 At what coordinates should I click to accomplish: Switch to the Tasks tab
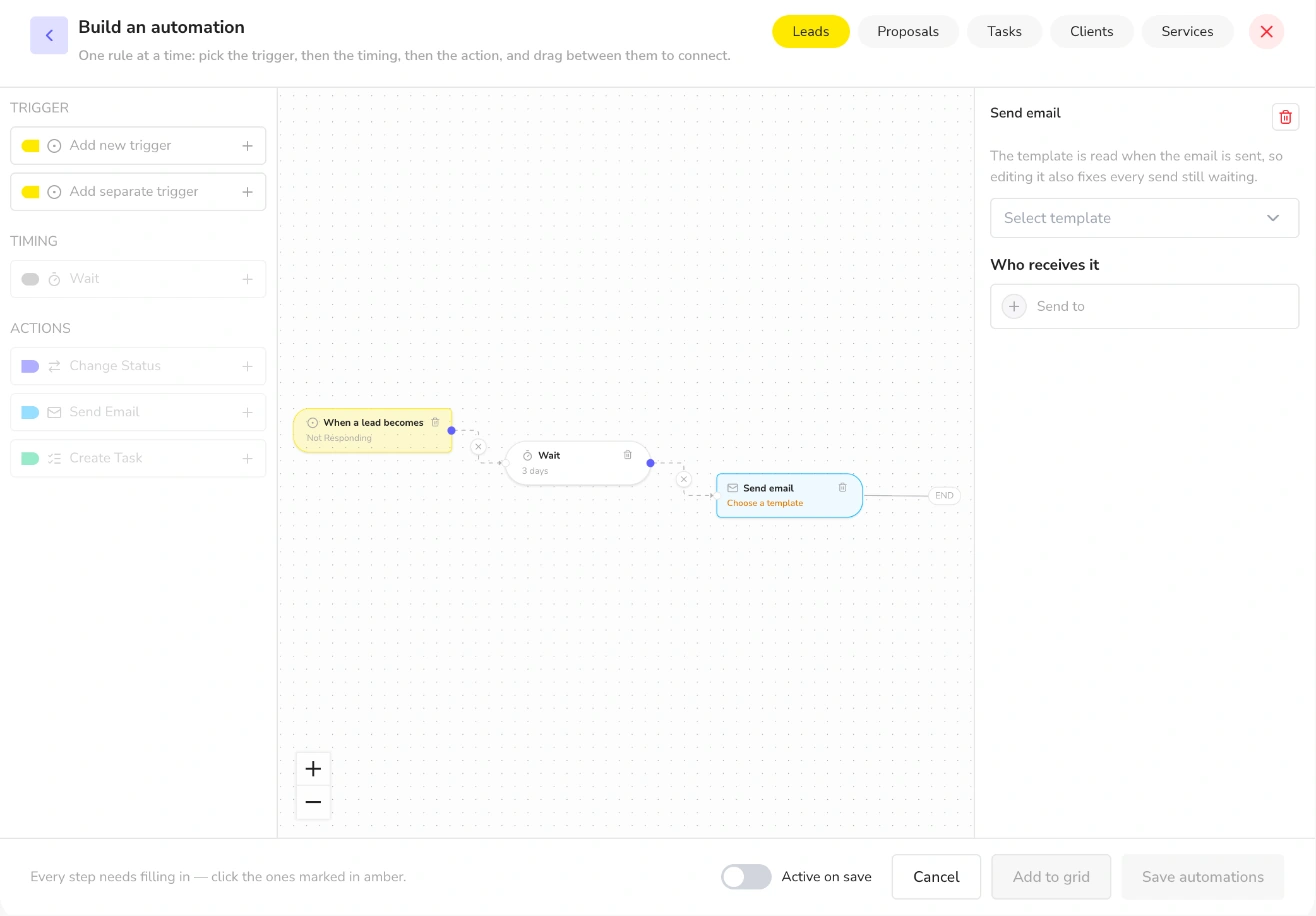tap(1004, 32)
